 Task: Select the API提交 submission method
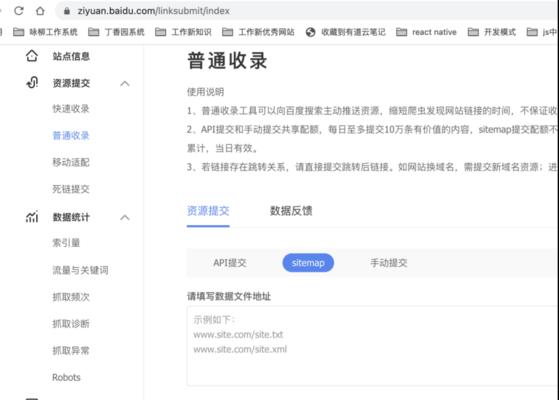[x=230, y=263]
